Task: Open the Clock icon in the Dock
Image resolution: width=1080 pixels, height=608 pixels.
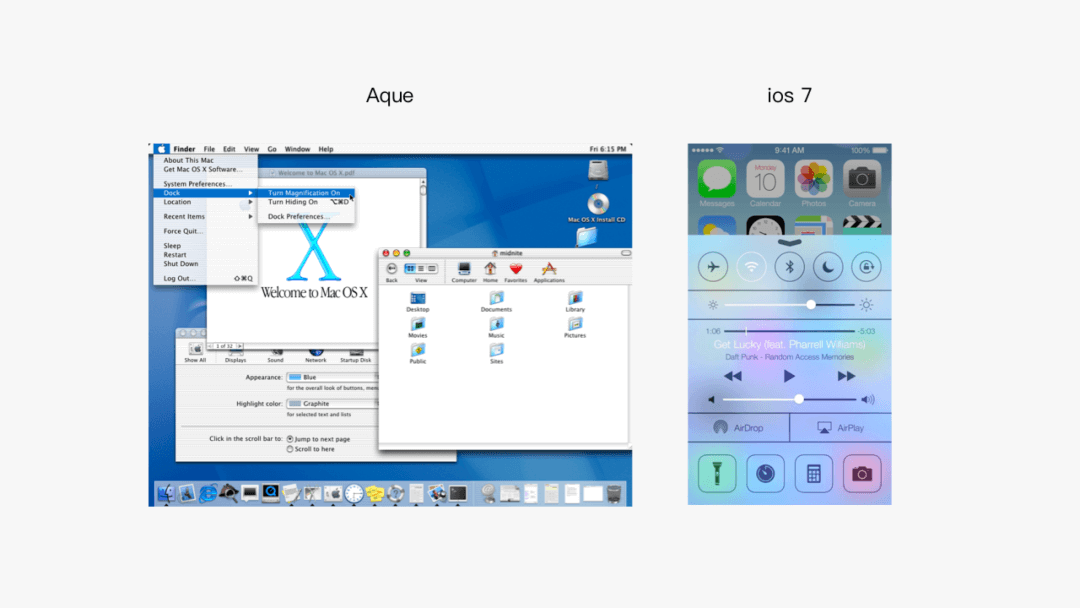Action: tap(354, 493)
